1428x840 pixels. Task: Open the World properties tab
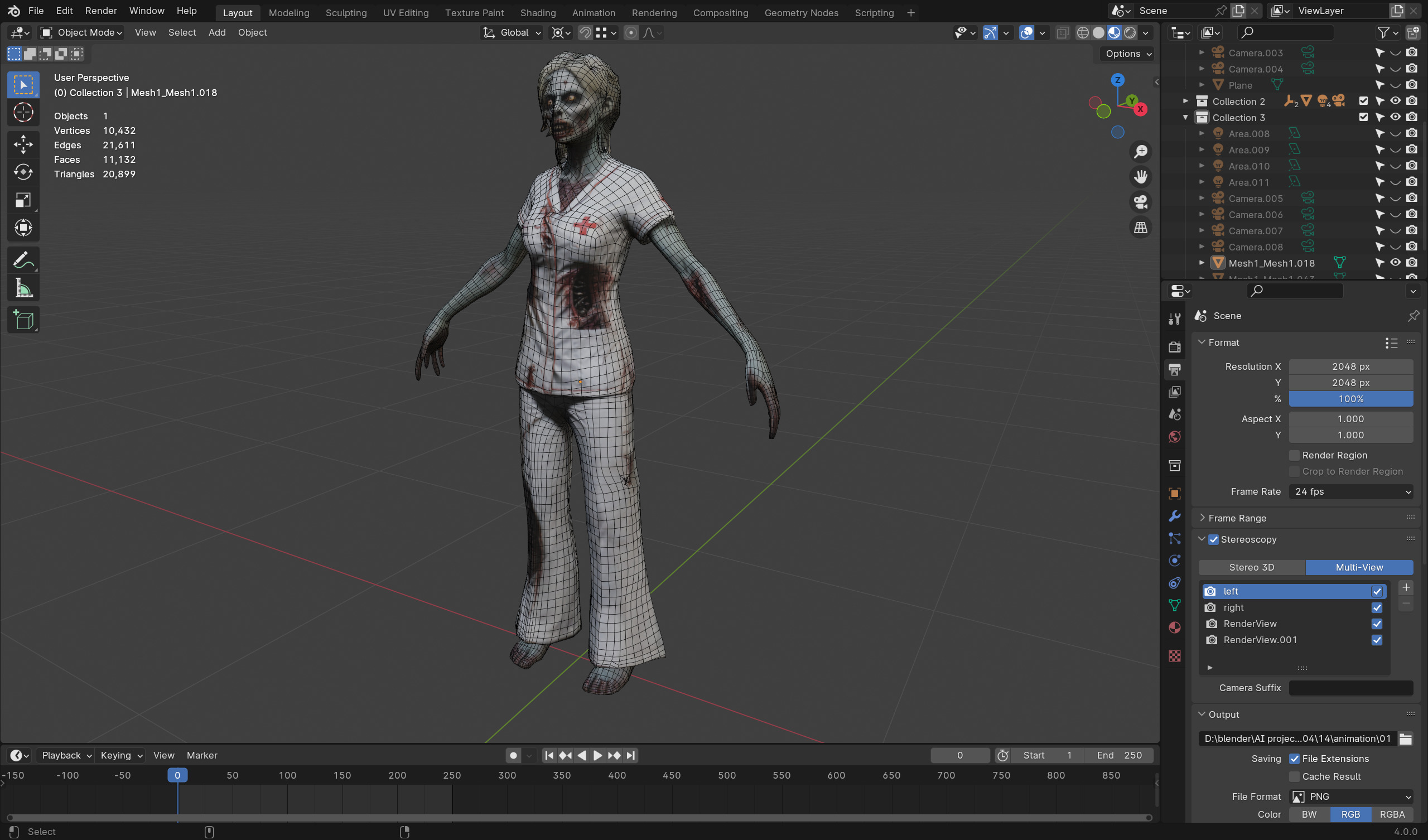click(1175, 436)
